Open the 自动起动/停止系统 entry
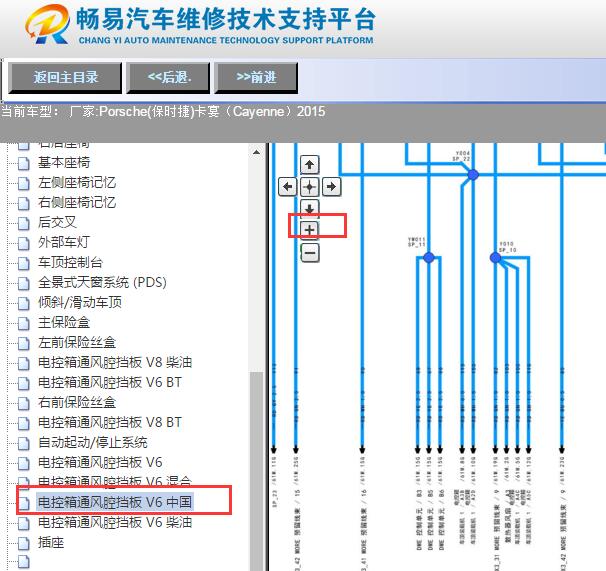 point(93,443)
